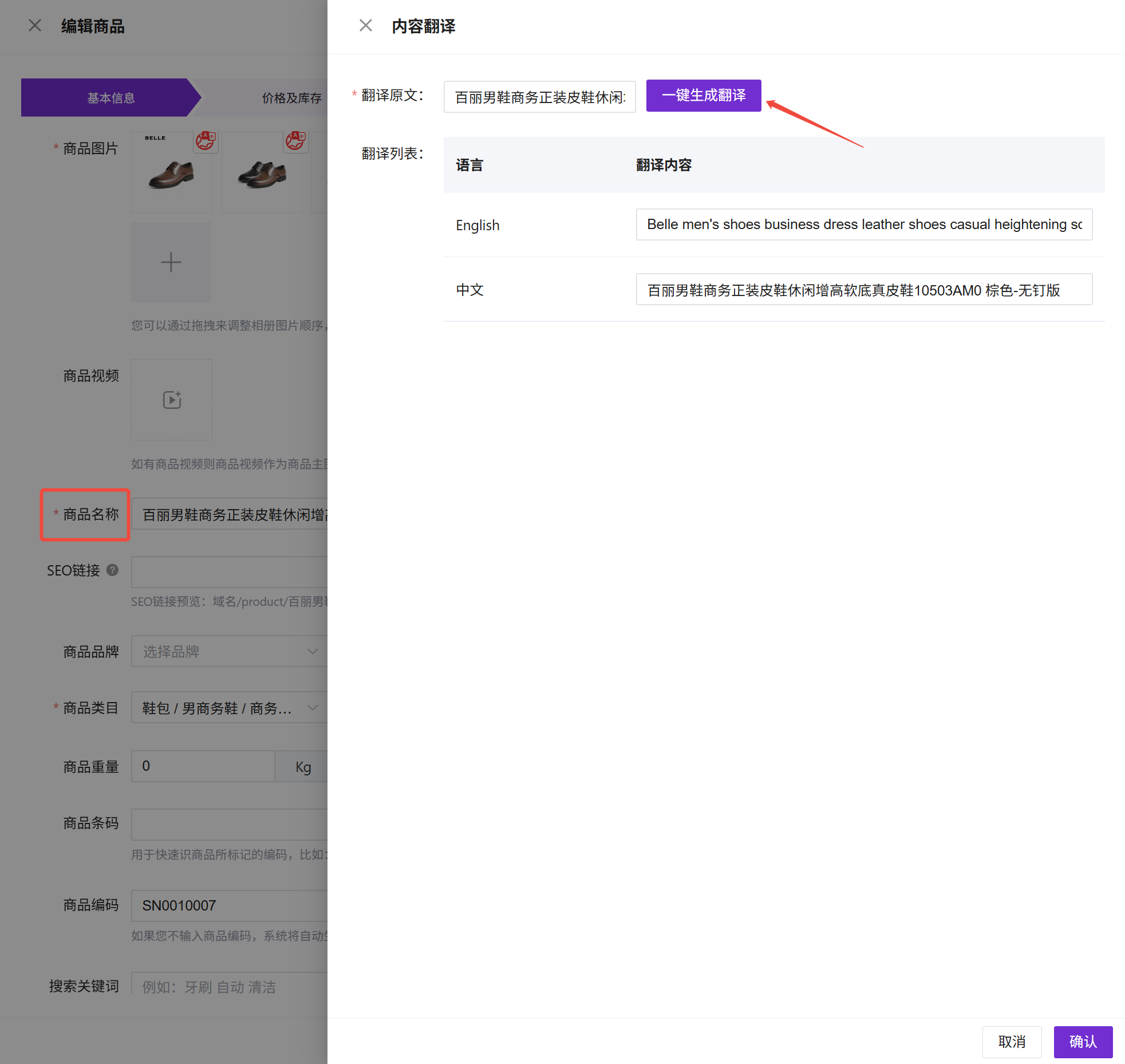Click the 翻译原文 source text field
Image resolution: width=1125 pixels, height=1064 pixels.
[539, 97]
